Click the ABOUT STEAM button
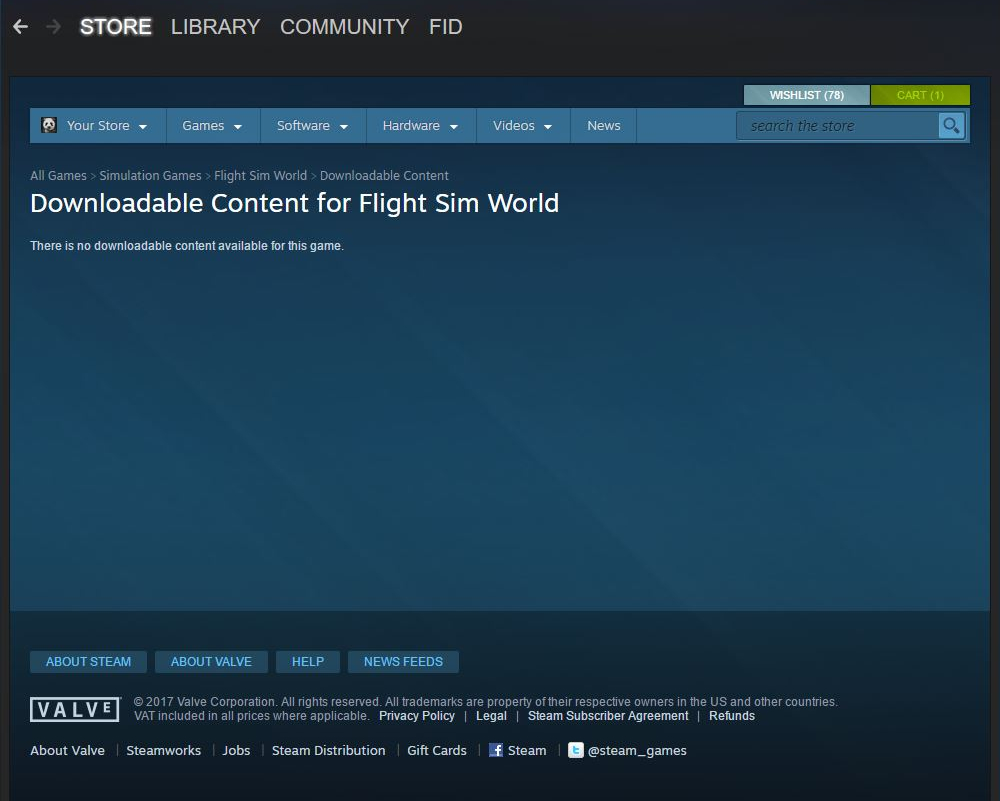 88,661
